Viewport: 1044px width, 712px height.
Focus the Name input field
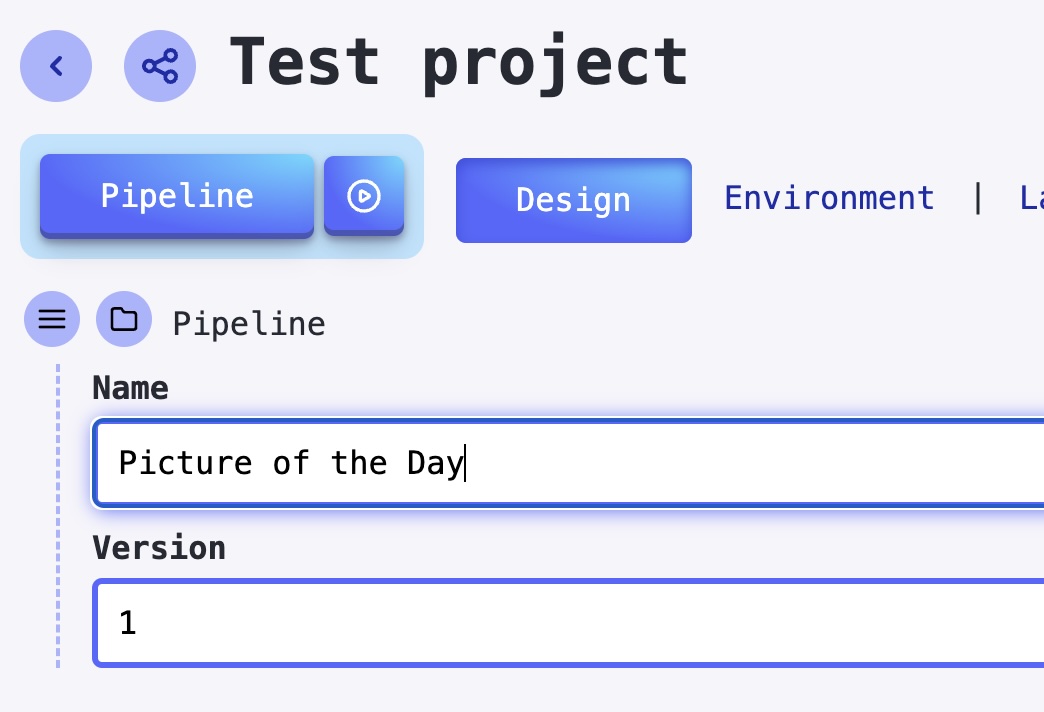[700, 463]
